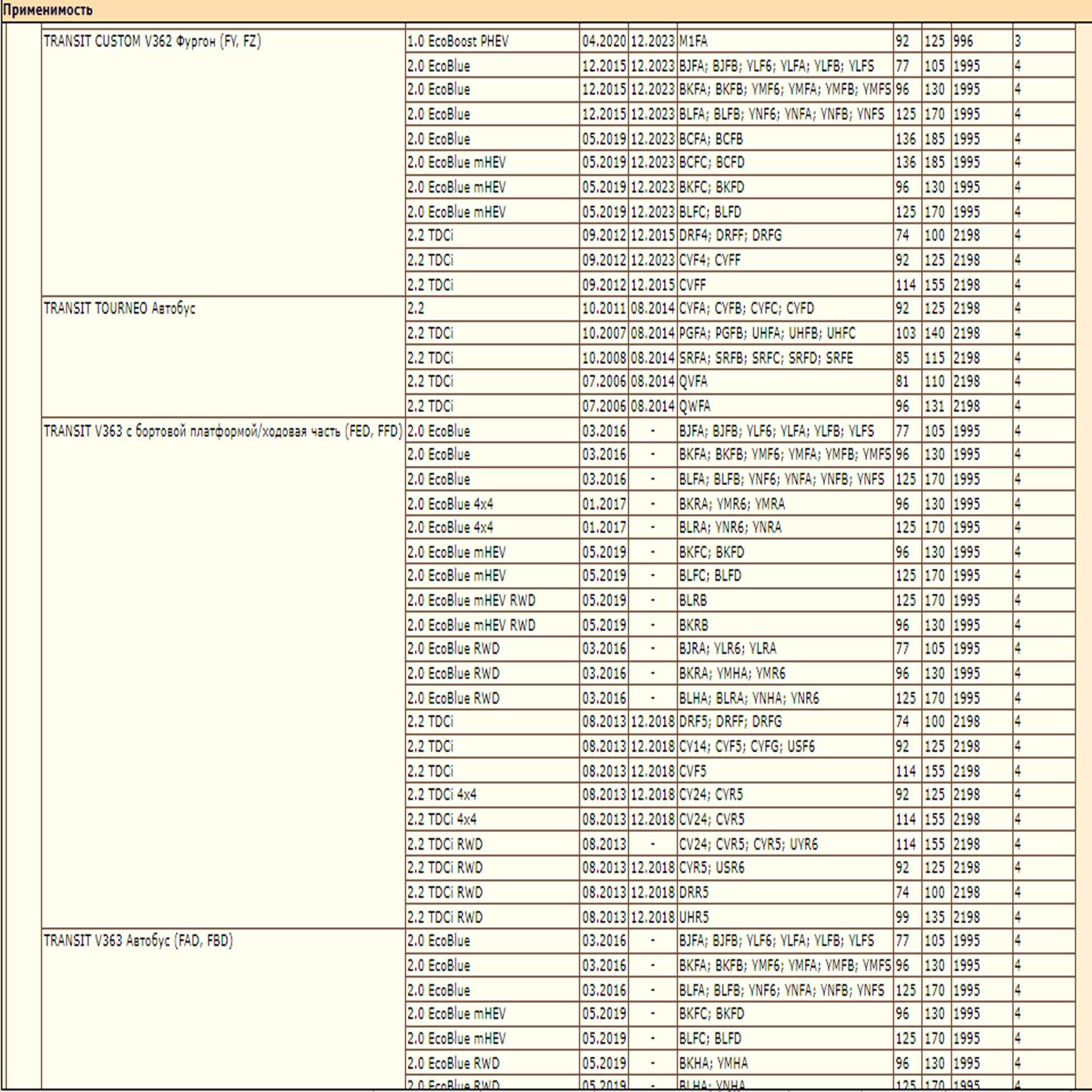Viewport: 1092px width, 1092px height.
Task: Select 'TRANSIT V363 с бортовой платформой/ходовая часть' cell
Action: 223,673
